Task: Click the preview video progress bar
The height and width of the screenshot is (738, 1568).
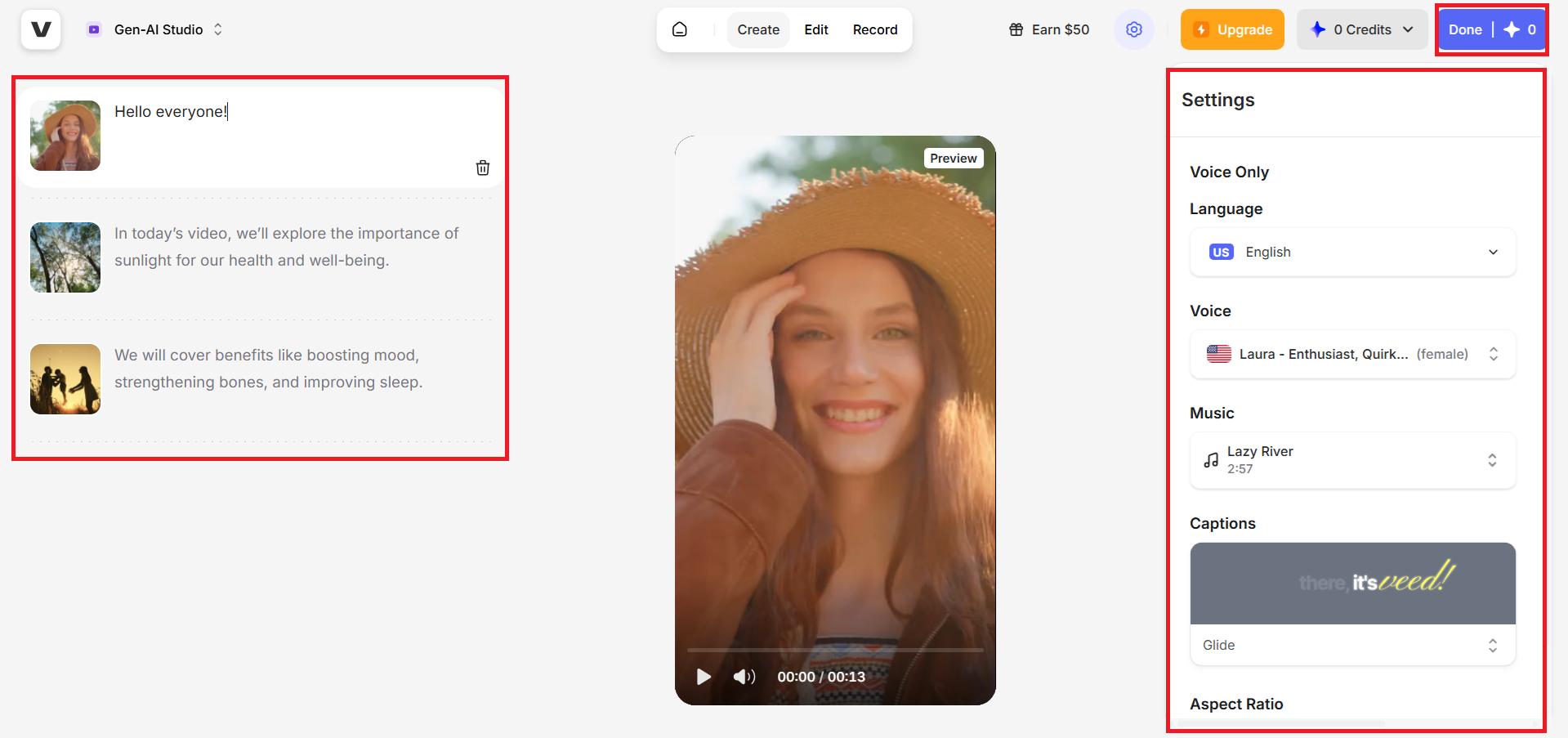Action: [x=835, y=650]
